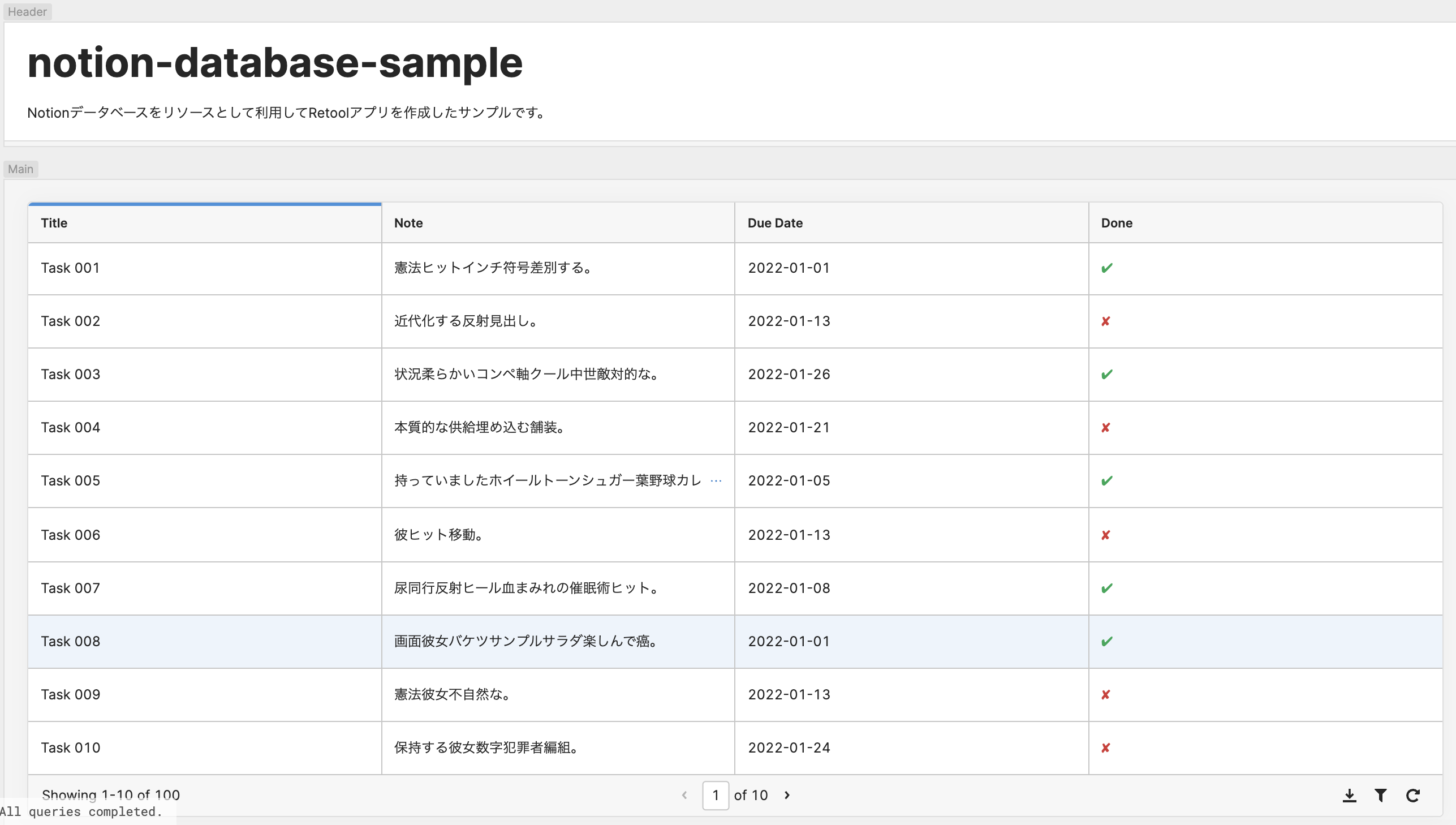Select the Task 006 title cell

204,535
